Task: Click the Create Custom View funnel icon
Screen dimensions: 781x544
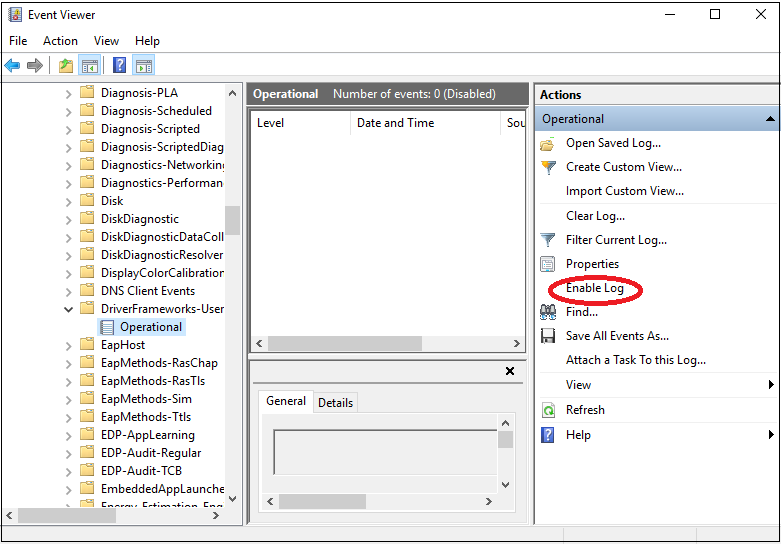Action: pos(547,167)
